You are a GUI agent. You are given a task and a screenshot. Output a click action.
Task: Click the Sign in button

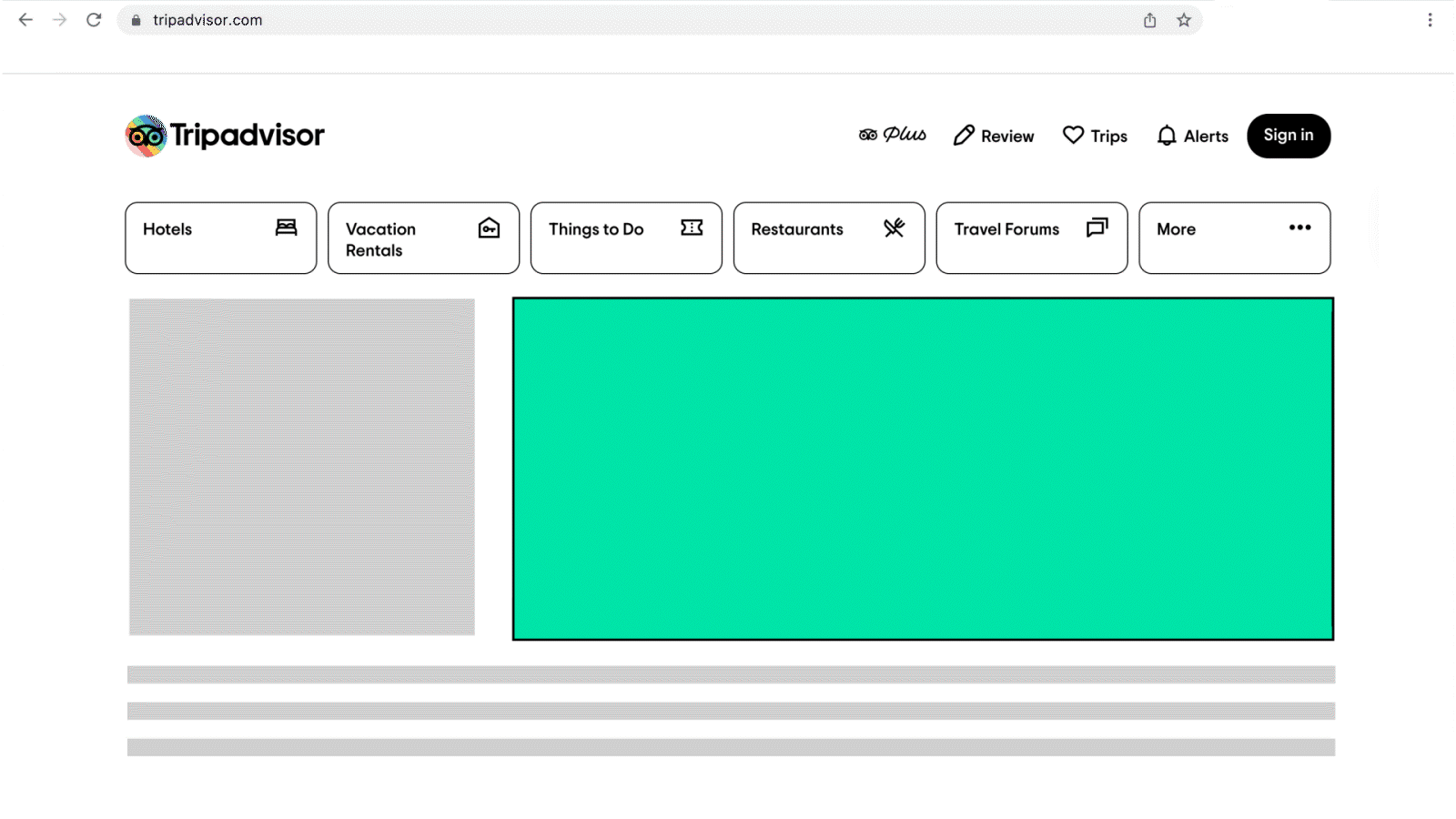point(1289,136)
